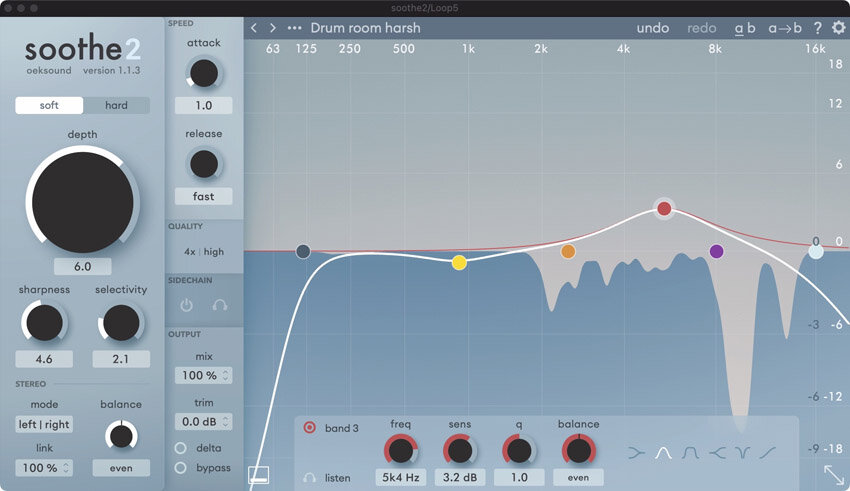850x491 pixels.
Task: Click the band freq knob
Action: pos(401,451)
